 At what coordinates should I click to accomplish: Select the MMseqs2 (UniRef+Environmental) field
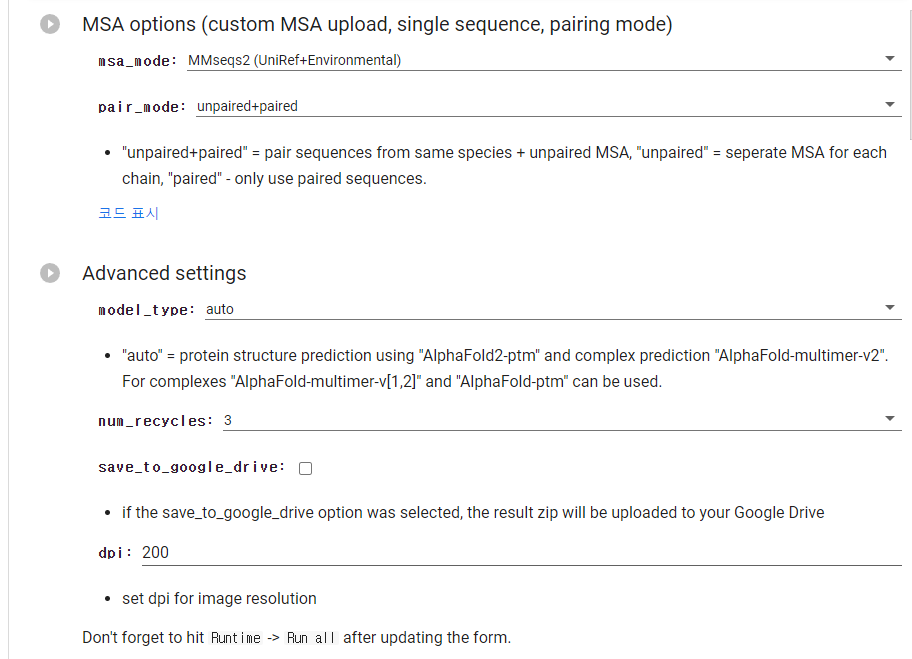(544, 60)
